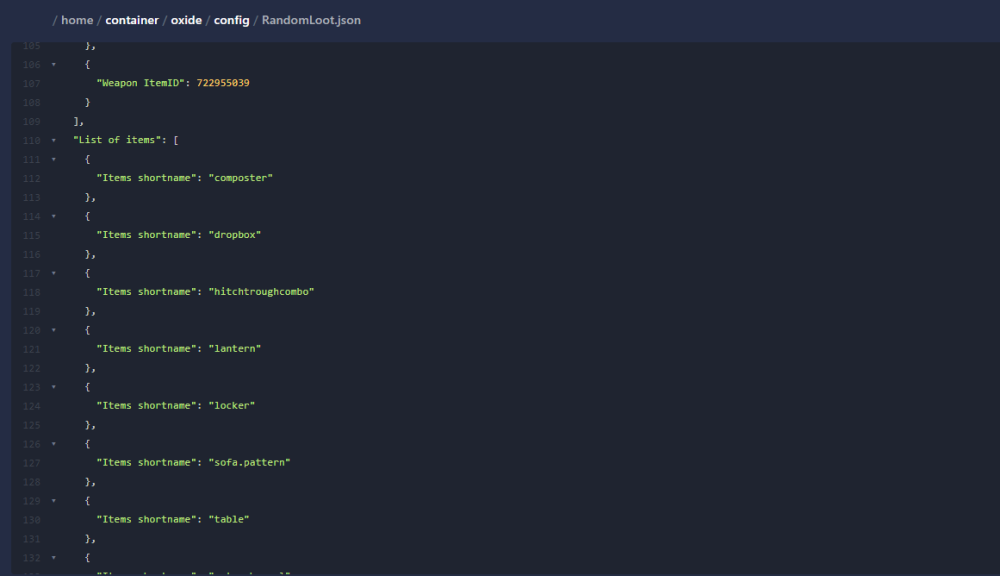The image size is (1000, 576).
Task: Collapse the "List of items" array fold
Action: (52, 140)
